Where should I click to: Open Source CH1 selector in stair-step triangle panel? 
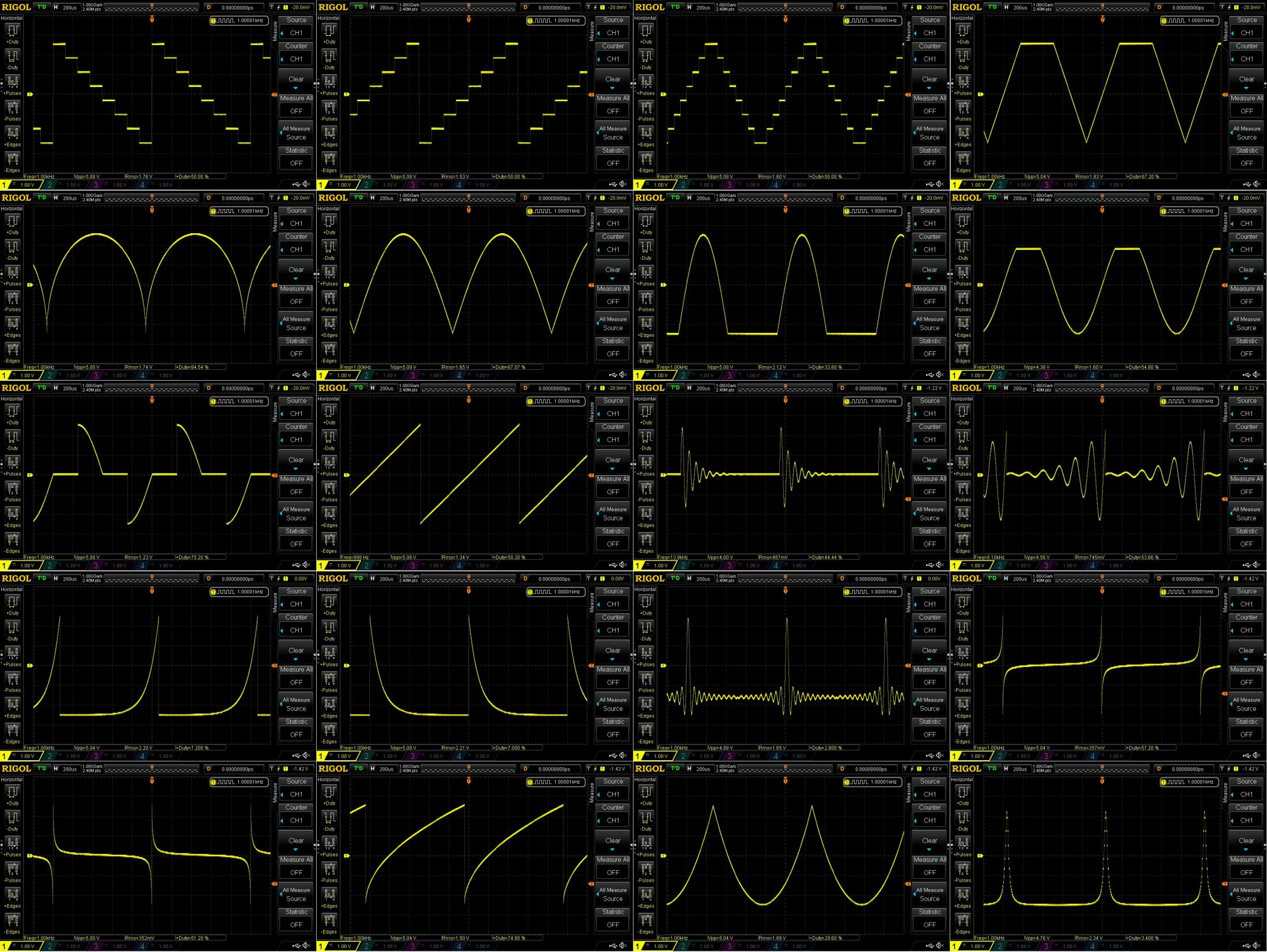[x=930, y=33]
